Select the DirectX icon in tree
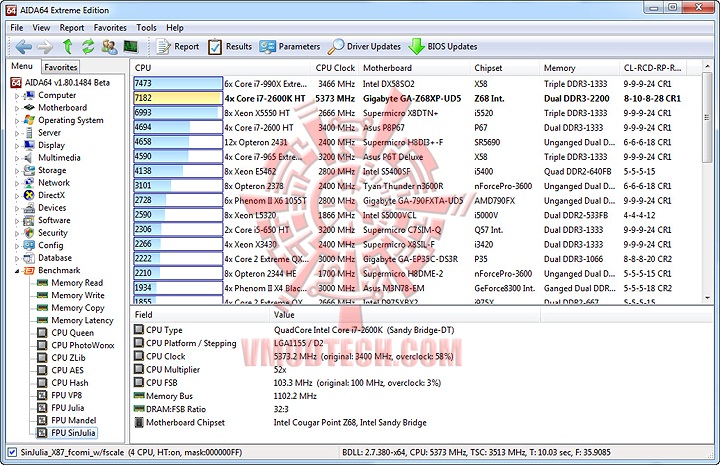The image size is (720, 465). pos(29,195)
